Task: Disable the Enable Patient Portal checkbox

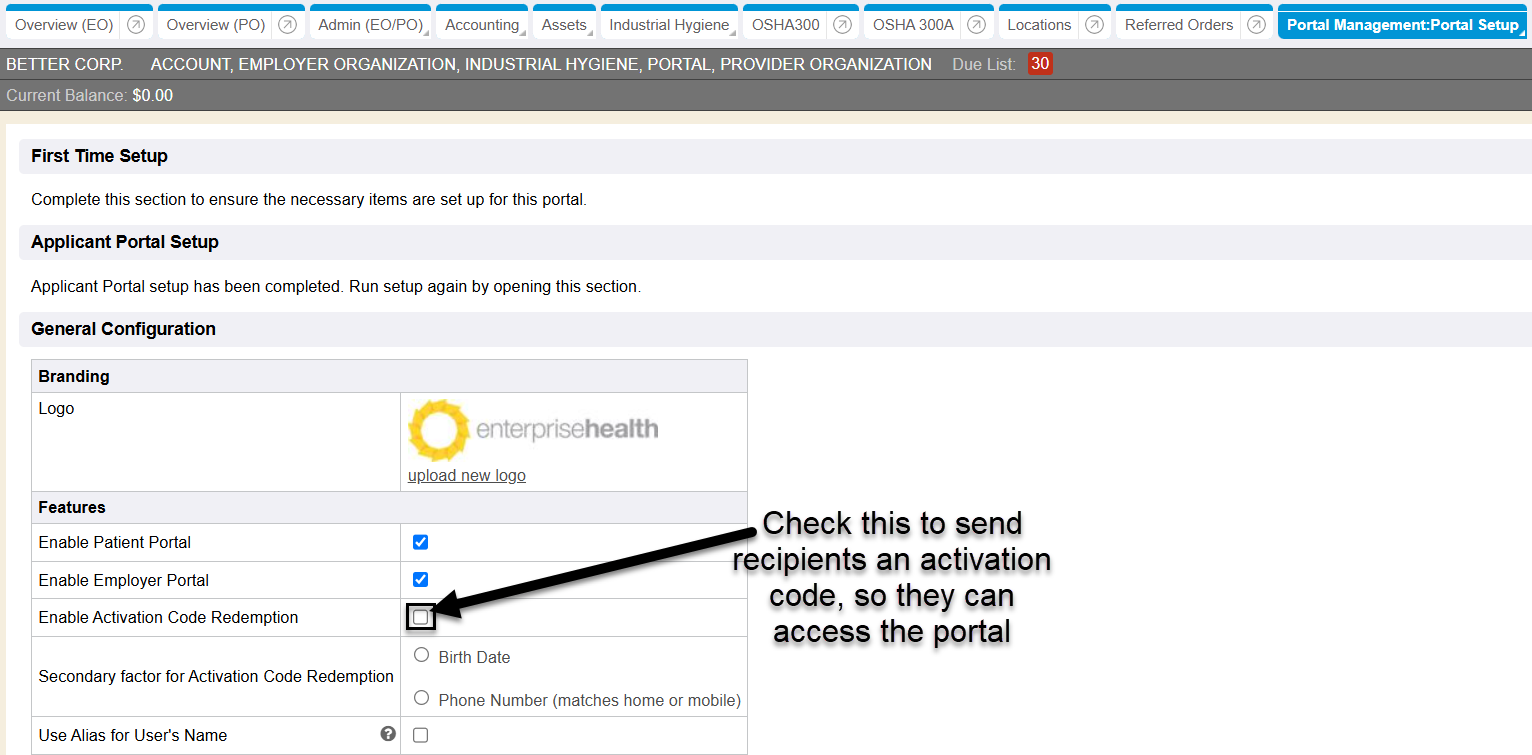Action: pos(421,542)
